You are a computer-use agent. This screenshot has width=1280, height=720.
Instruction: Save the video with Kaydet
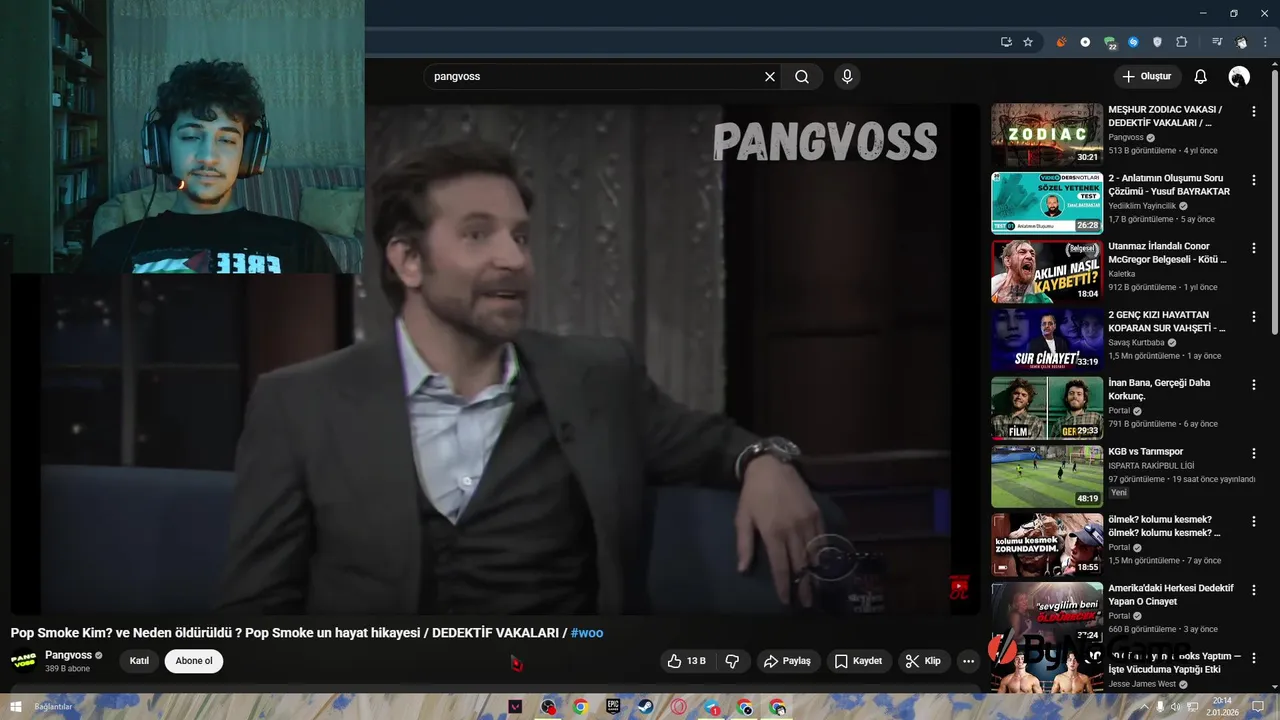tap(858, 661)
